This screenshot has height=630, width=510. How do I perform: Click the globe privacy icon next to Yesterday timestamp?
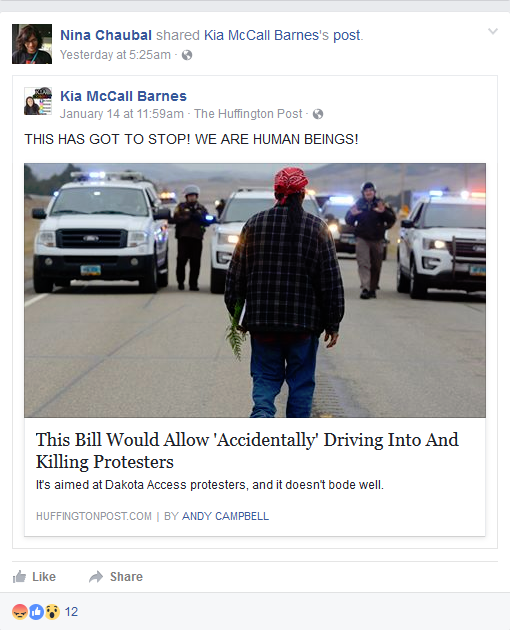pyautogui.click(x=187, y=55)
